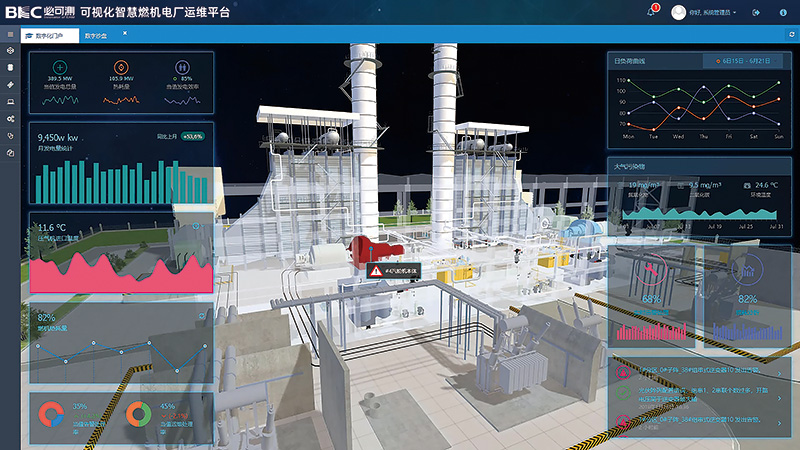
Task: Refresh the dashboard using the refresh icon
Action: point(791,35)
